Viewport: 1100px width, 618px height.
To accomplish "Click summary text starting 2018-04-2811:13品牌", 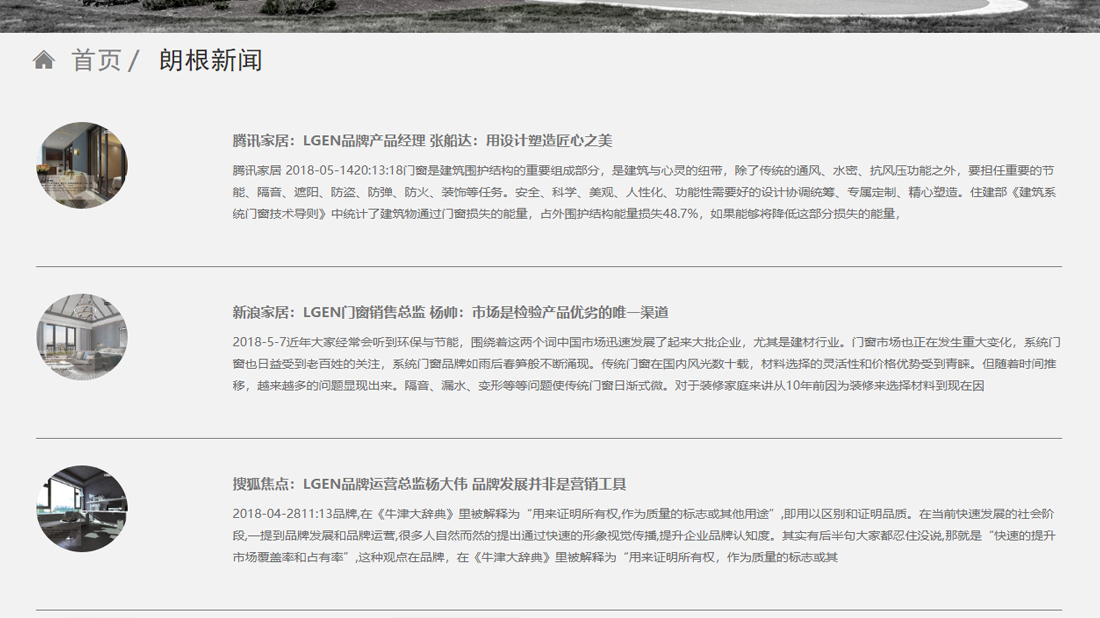I will [x=644, y=536].
